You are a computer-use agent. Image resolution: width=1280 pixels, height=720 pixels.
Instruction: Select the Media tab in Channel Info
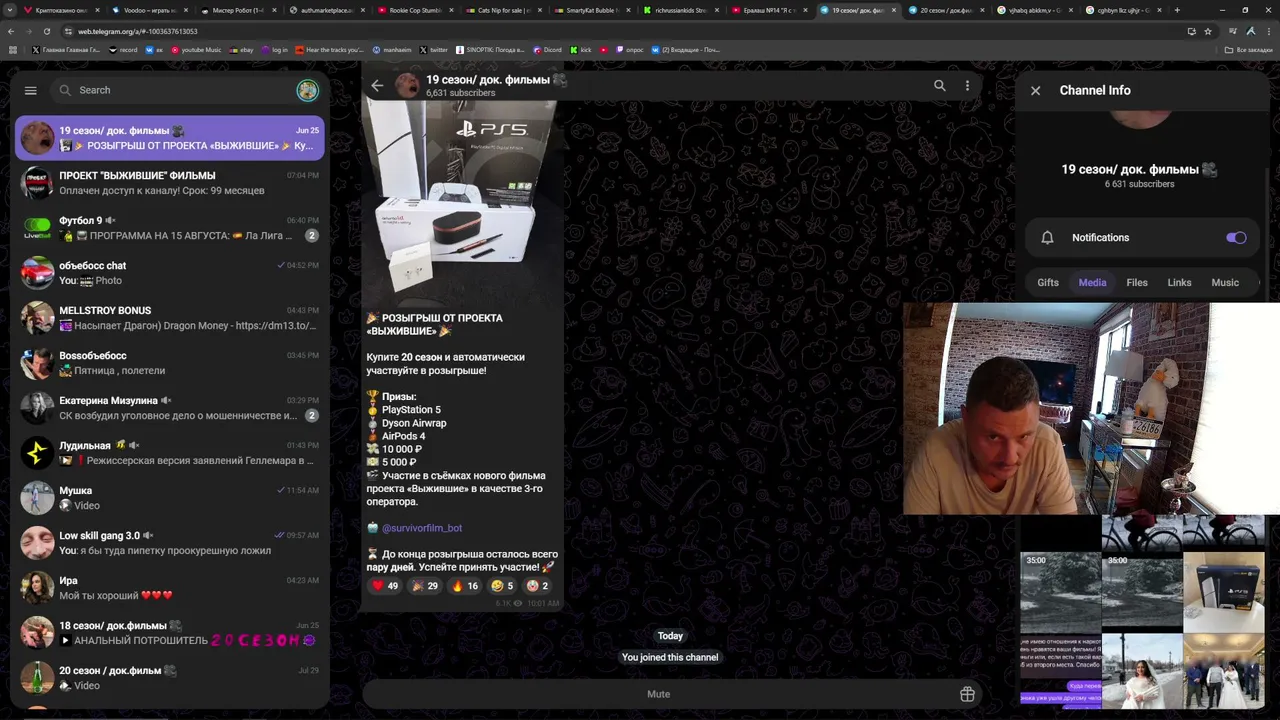(1092, 283)
